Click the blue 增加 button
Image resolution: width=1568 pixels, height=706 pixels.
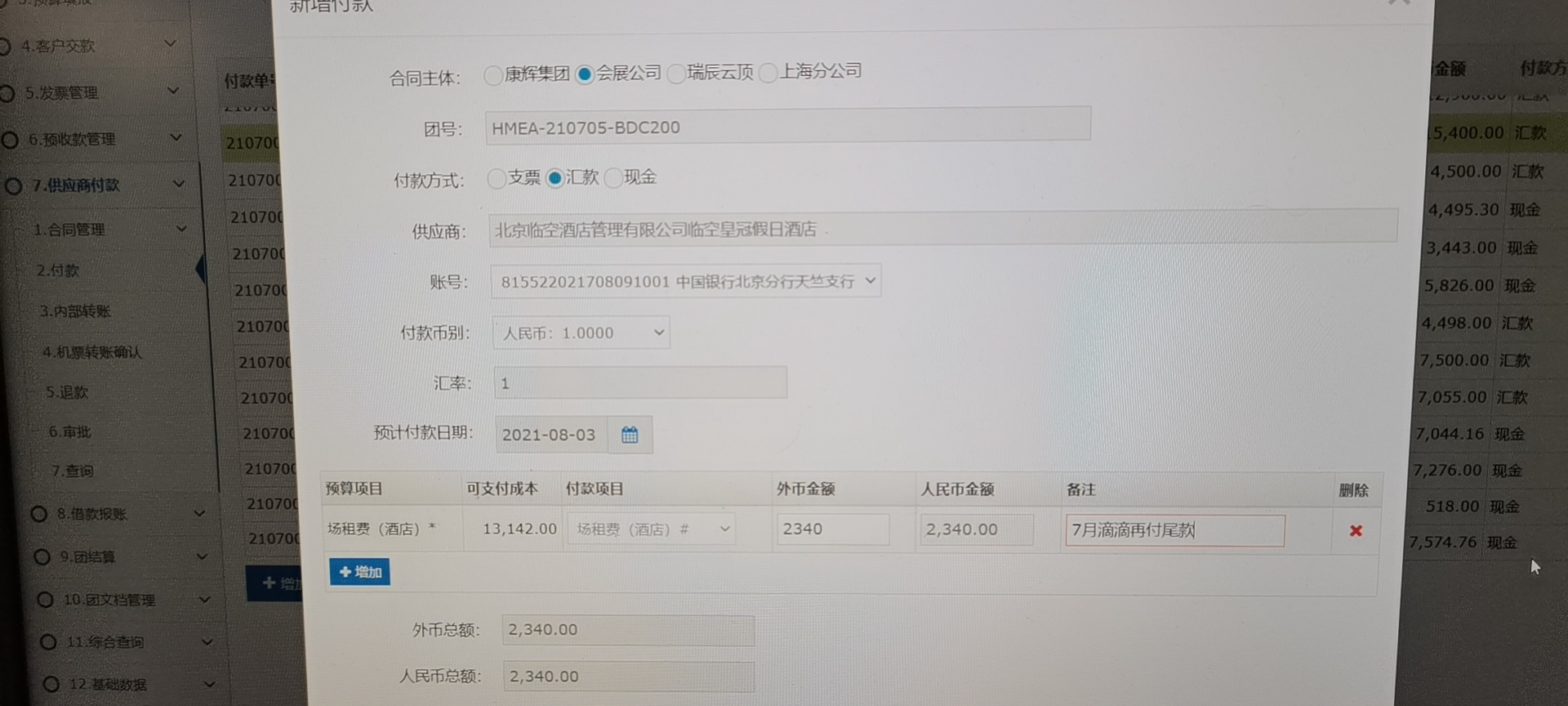(359, 572)
